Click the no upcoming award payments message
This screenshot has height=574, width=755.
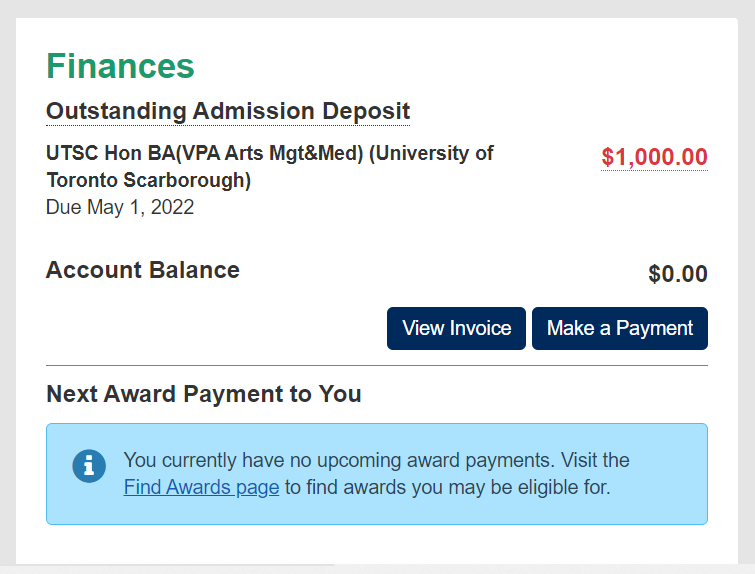[x=377, y=474]
